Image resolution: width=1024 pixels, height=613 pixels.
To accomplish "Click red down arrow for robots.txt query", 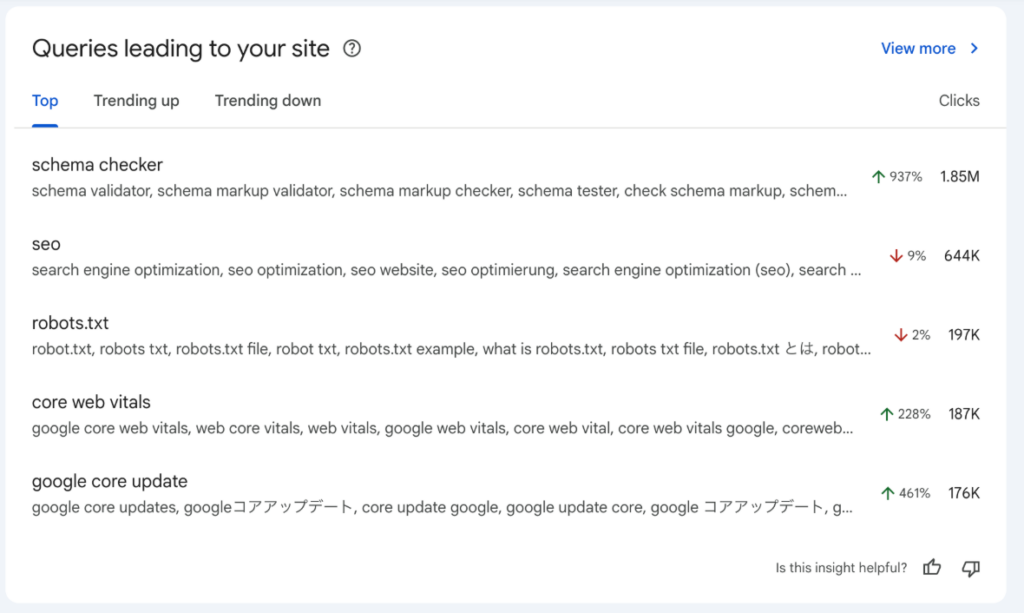I will click(901, 335).
